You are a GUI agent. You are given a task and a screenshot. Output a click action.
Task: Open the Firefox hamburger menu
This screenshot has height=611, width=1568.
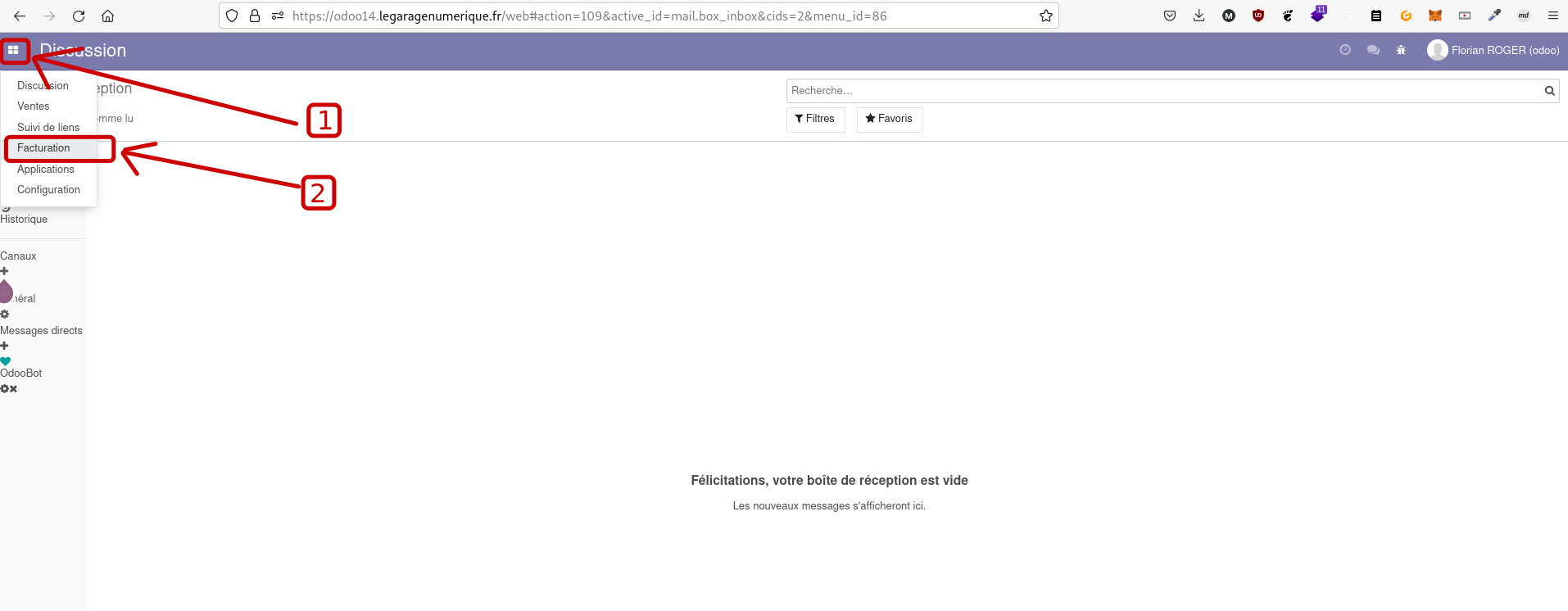pos(1553,16)
